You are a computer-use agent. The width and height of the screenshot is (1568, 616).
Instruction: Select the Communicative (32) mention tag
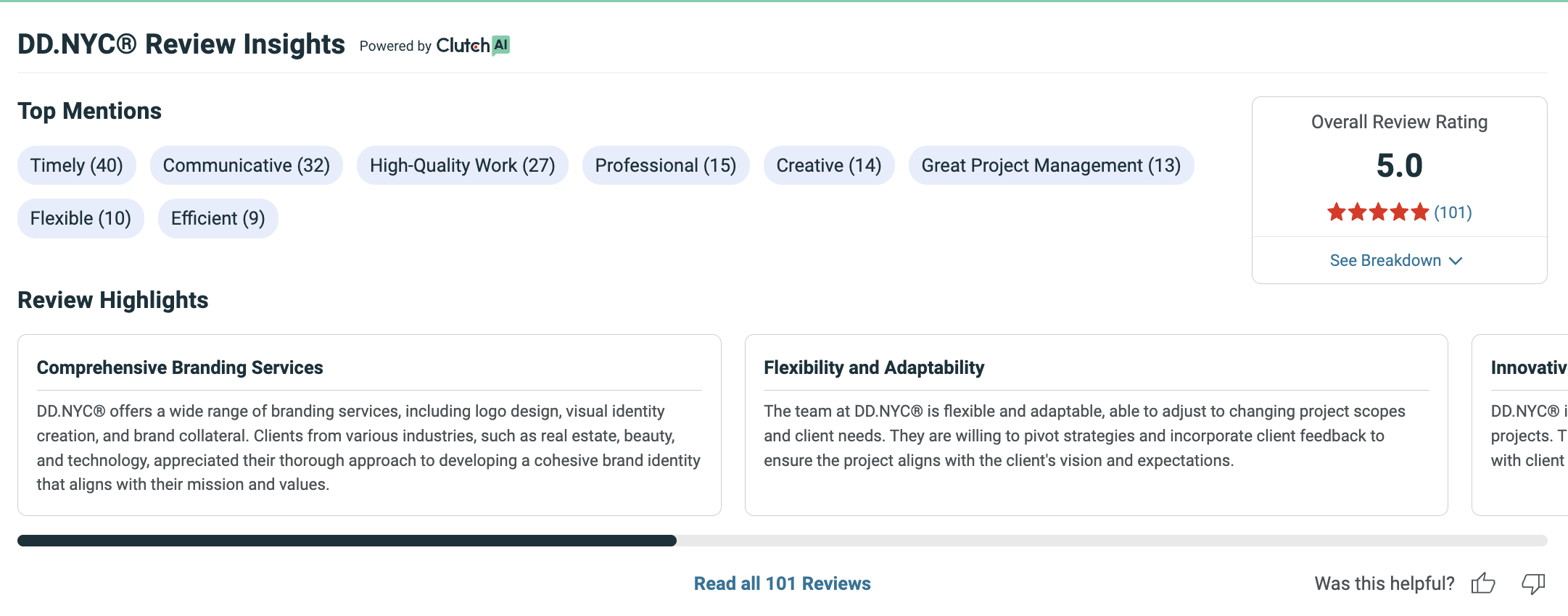tap(247, 165)
